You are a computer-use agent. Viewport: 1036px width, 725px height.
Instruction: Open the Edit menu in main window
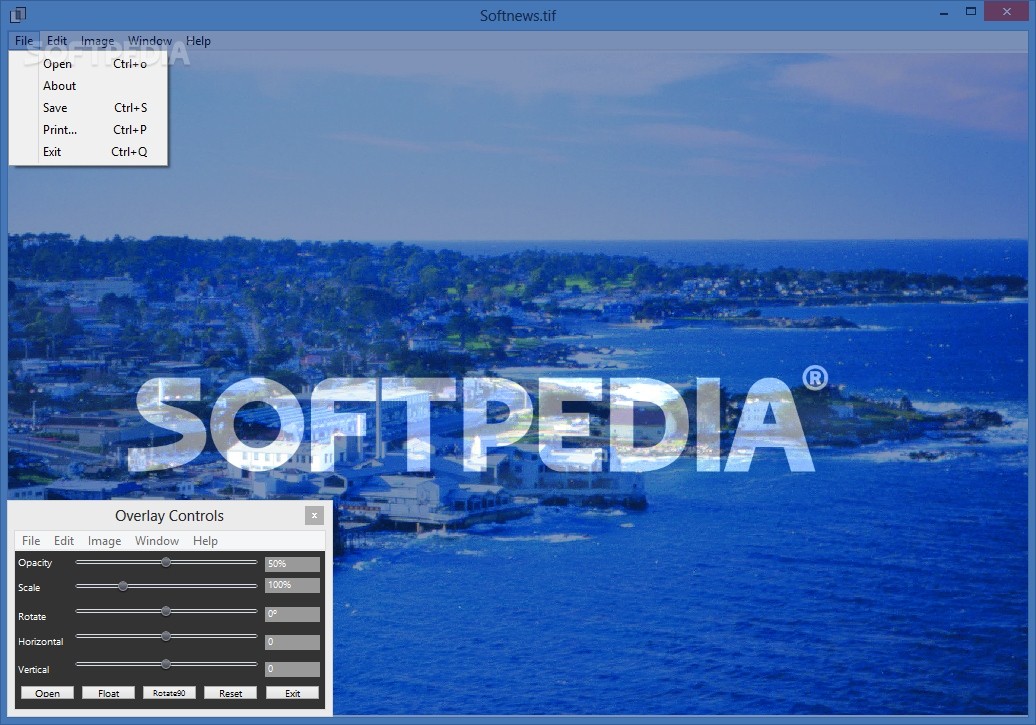click(57, 41)
